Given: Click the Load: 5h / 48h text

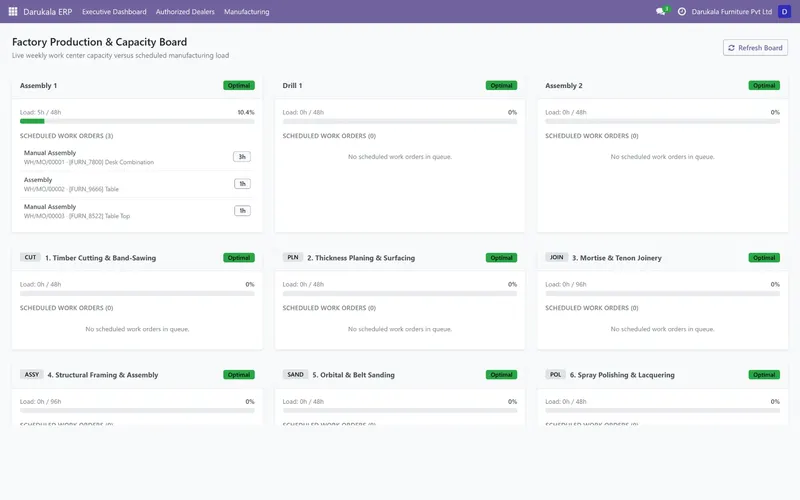Looking at the screenshot, I should 40,112.
